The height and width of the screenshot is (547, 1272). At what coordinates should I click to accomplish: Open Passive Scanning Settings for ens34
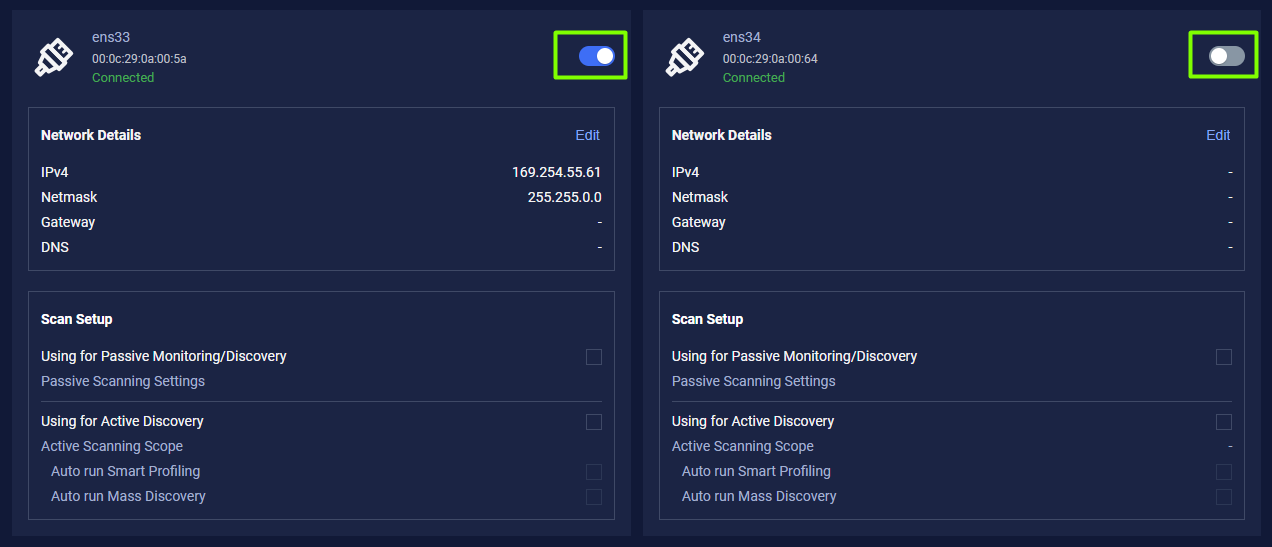pyautogui.click(x=754, y=381)
